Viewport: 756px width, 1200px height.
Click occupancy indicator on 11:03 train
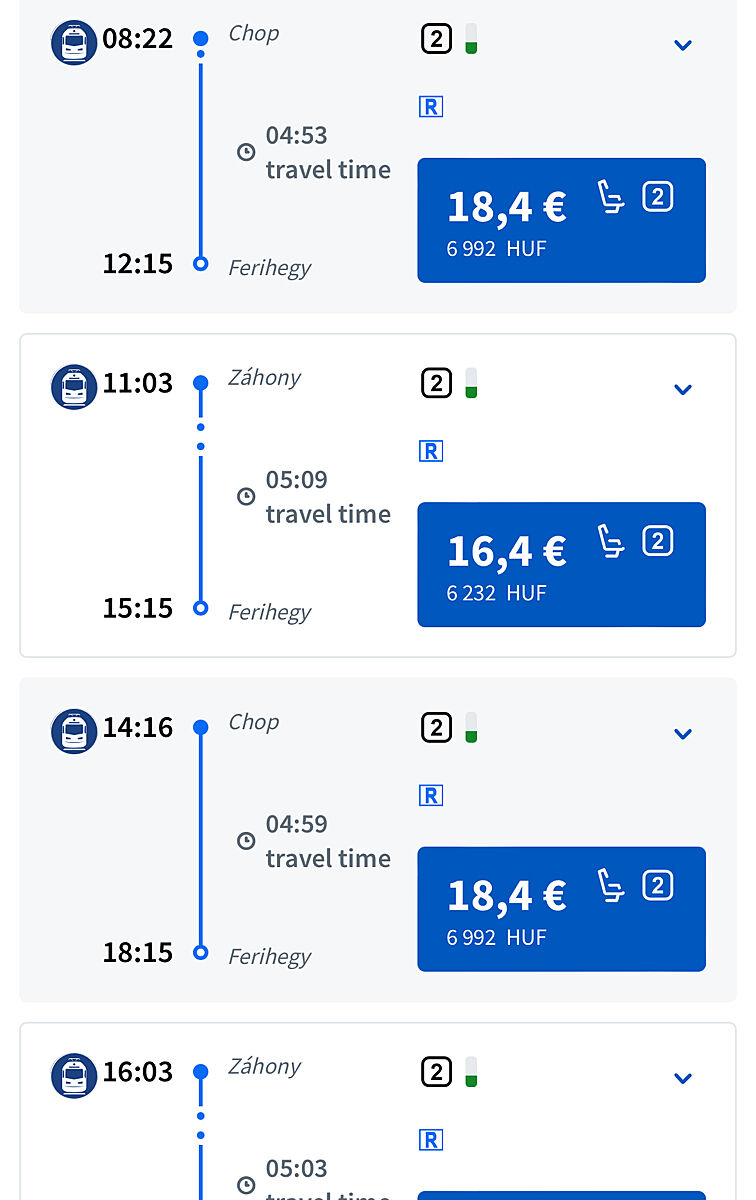[x=471, y=383]
